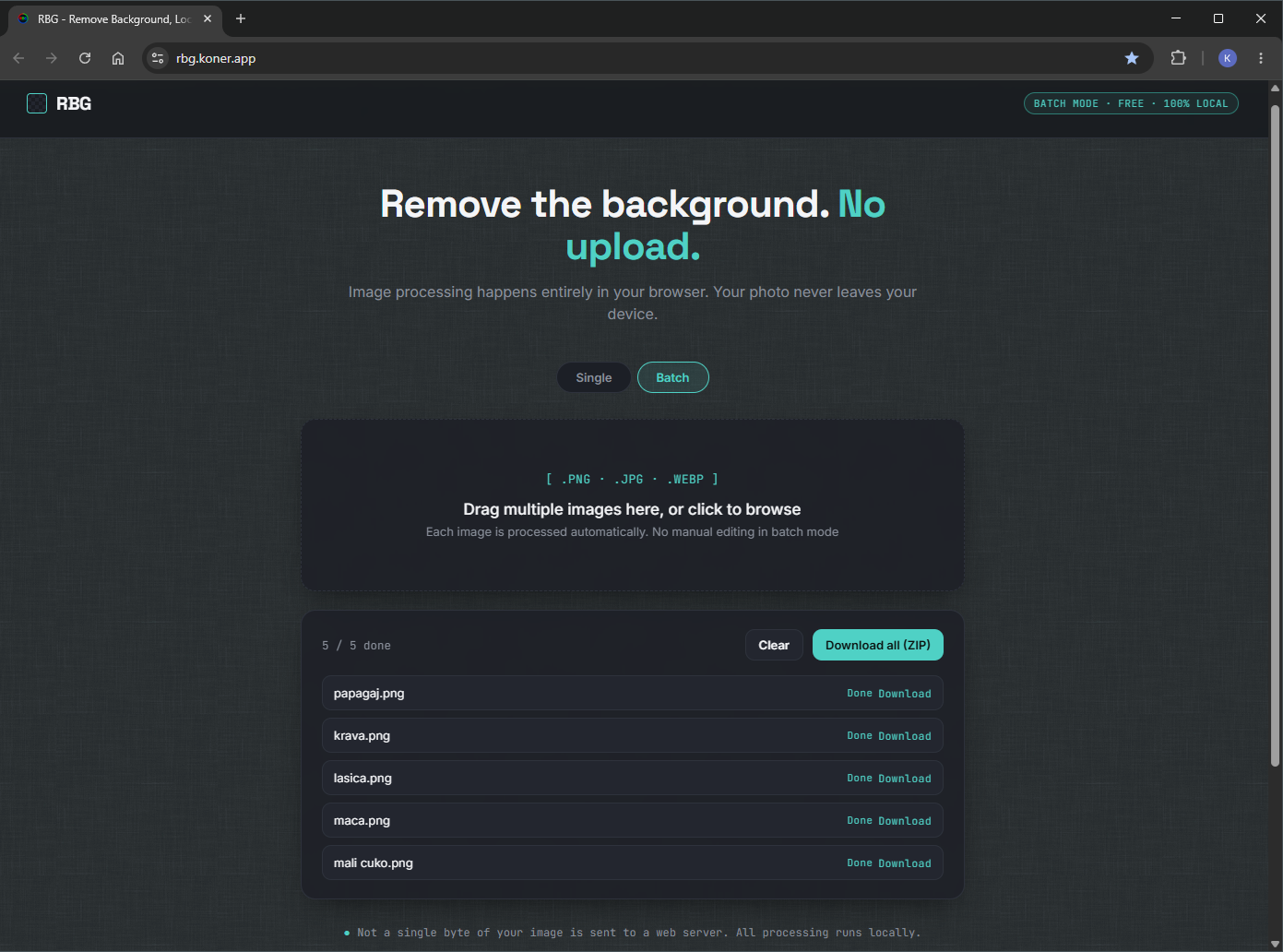Click the '[ .PNG · .JPG · .WEBP ]' format text

pyautogui.click(x=632, y=479)
